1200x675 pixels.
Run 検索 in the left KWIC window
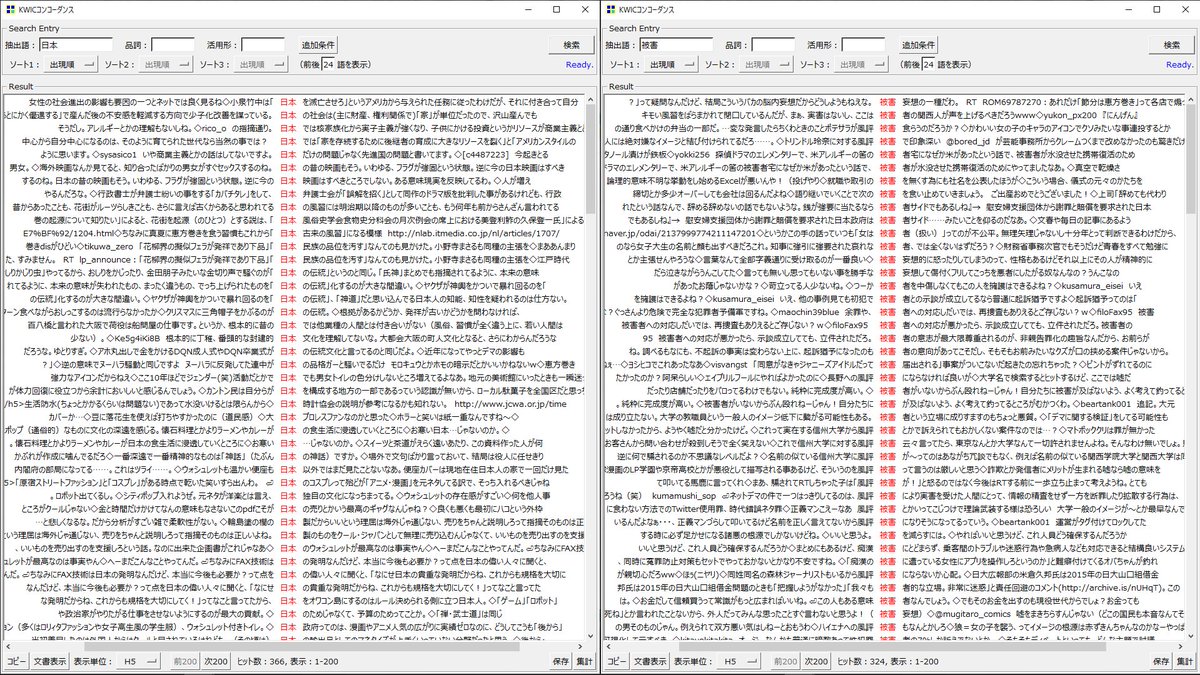(x=572, y=45)
